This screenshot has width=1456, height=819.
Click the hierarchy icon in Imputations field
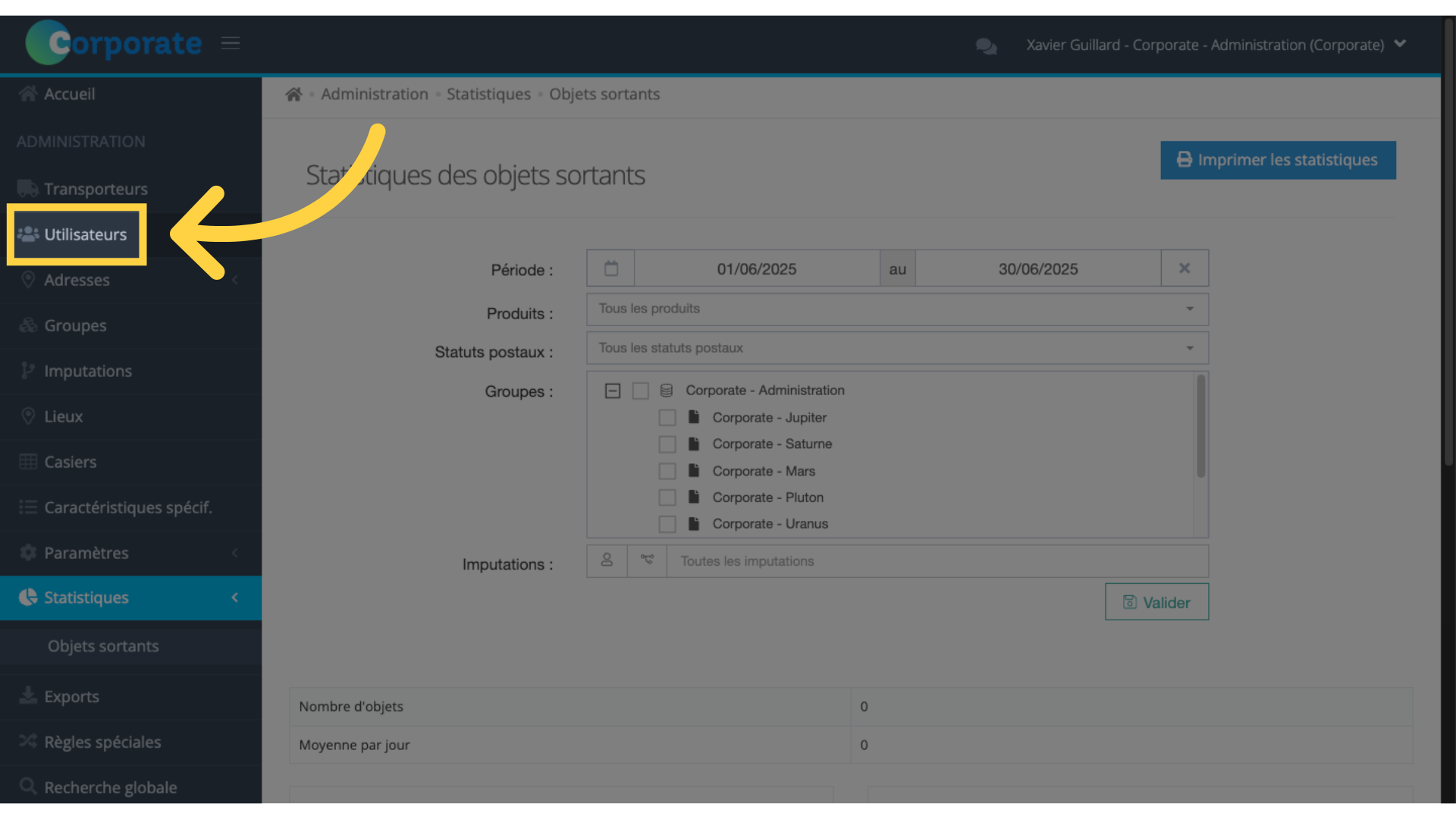647,560
